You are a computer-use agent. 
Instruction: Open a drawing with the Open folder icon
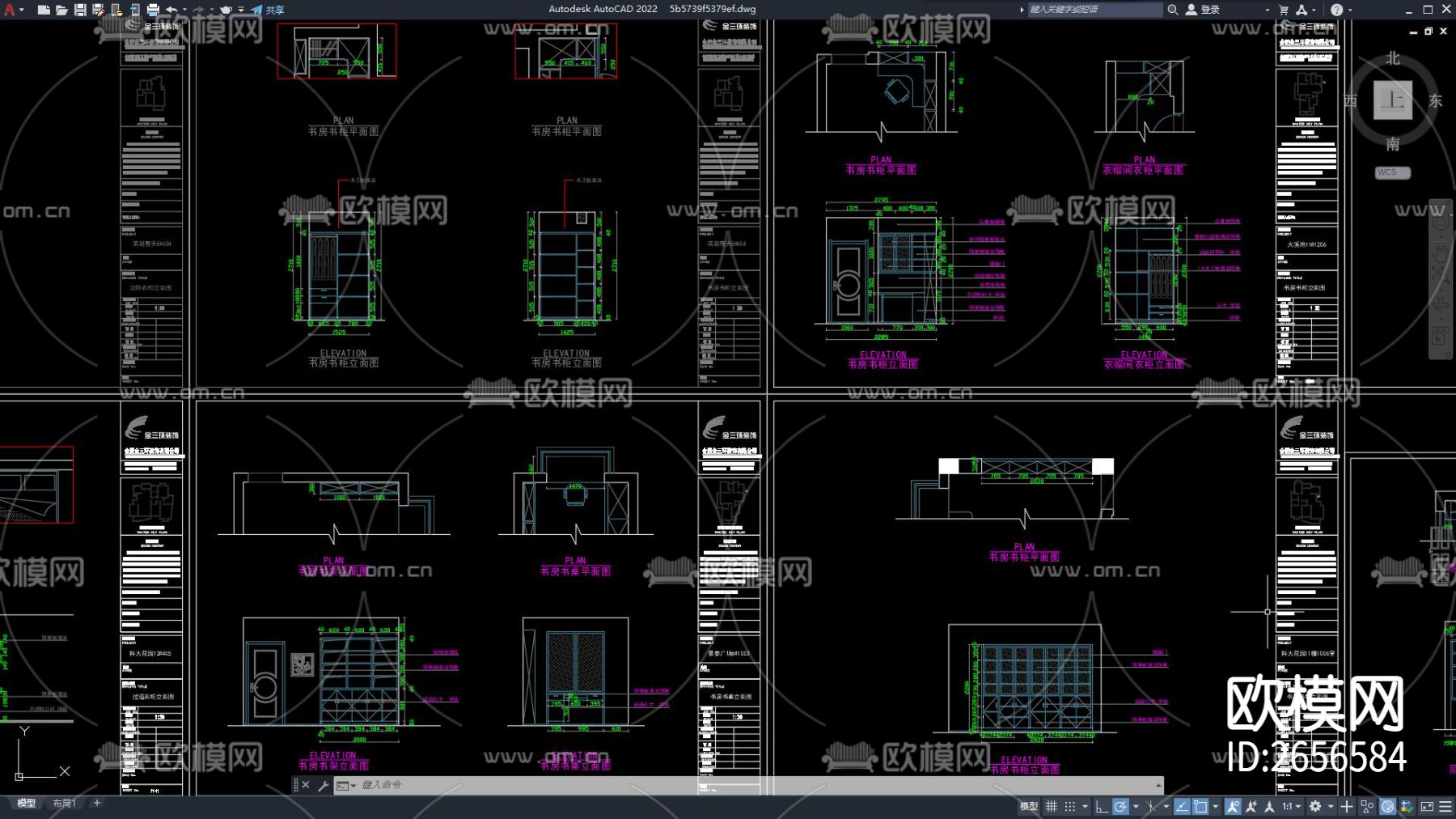click(x=61, y=10)
